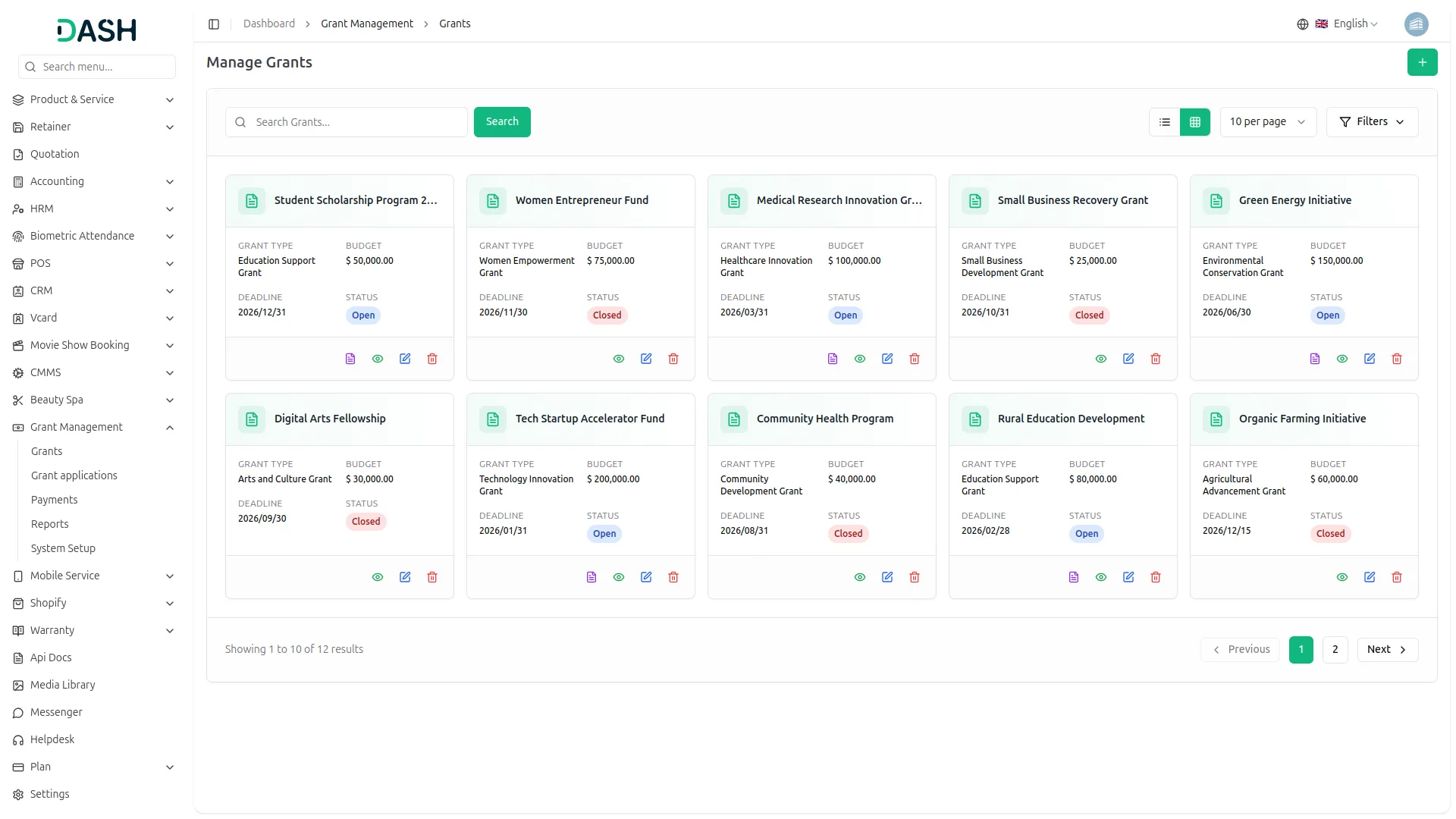
Task: Expand the HRM sidebar menu
Action: (94, 209)
